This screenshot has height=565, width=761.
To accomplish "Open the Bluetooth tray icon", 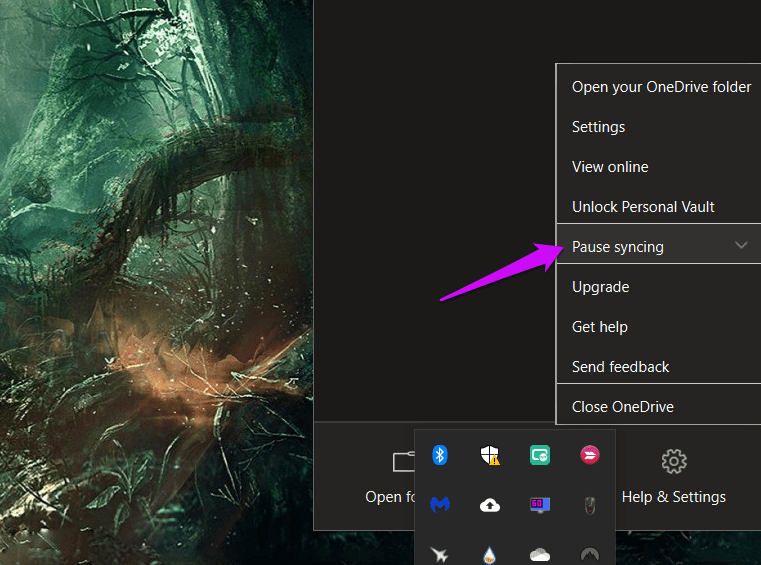I will [x=440, y=455].
